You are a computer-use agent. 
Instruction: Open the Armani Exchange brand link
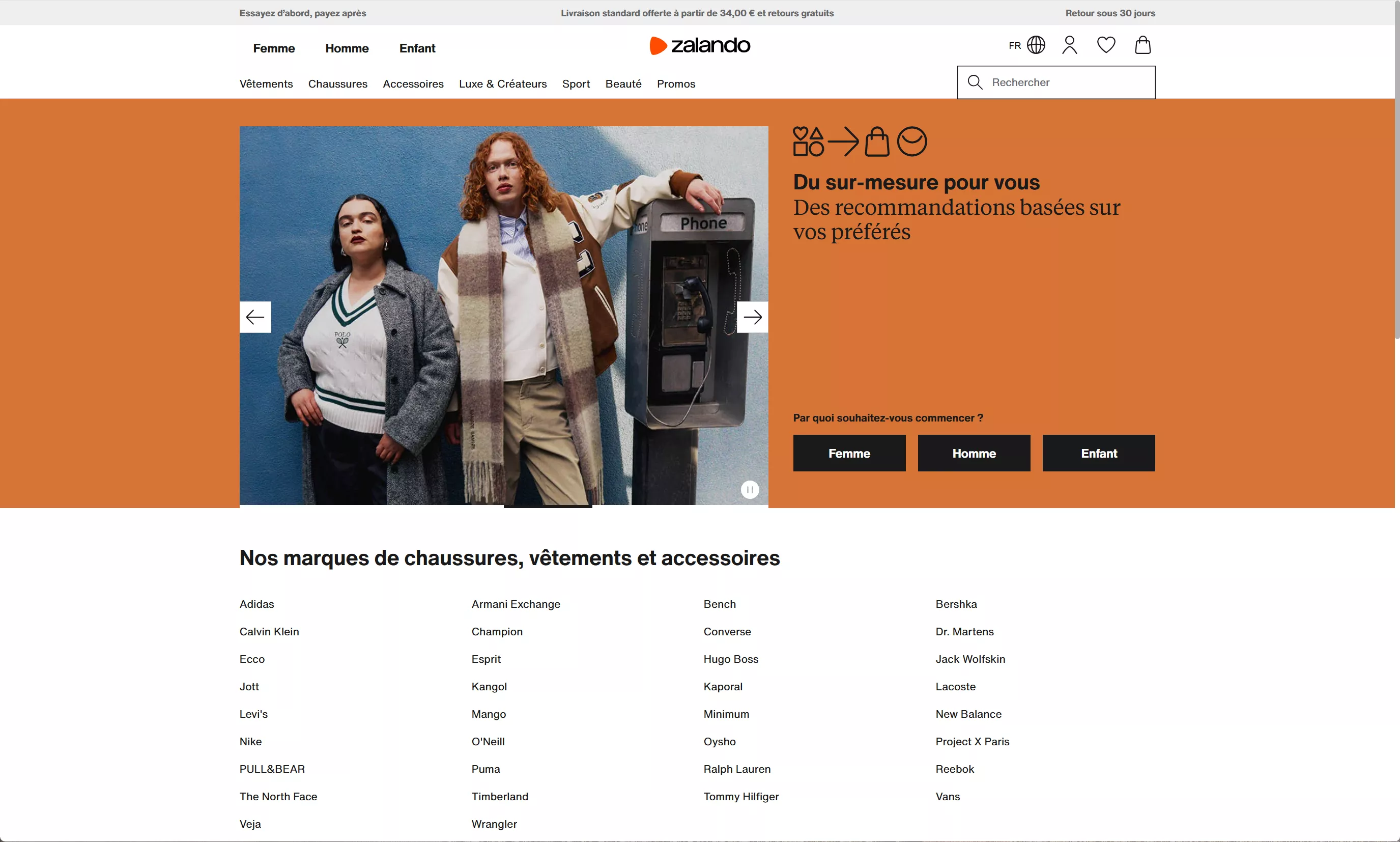[x=516, y=604]
